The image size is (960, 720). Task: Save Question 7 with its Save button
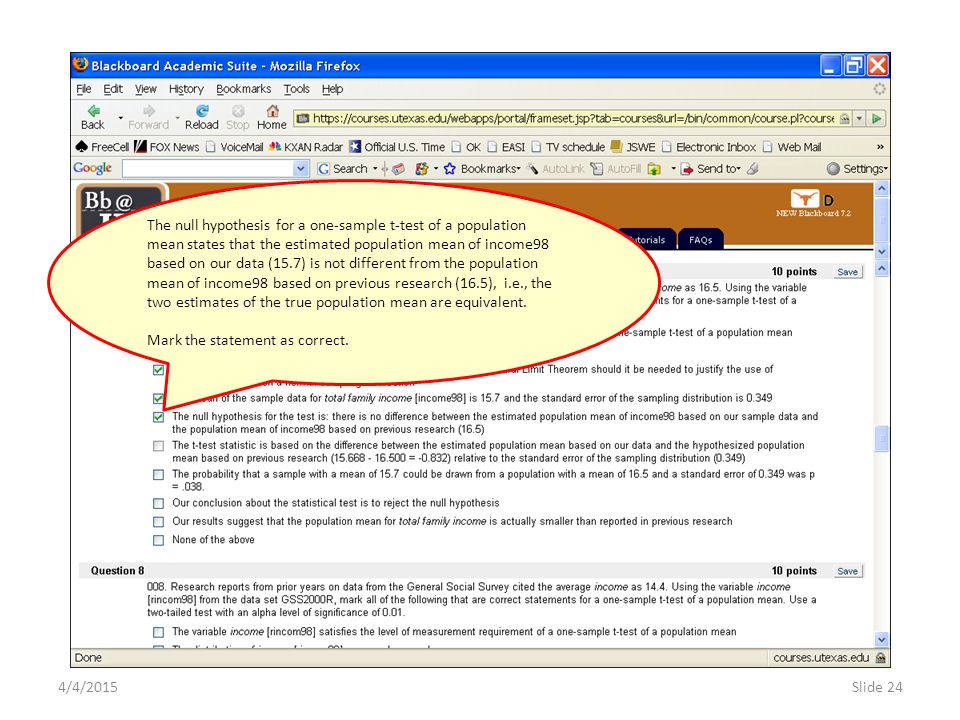tap(847, 272)
